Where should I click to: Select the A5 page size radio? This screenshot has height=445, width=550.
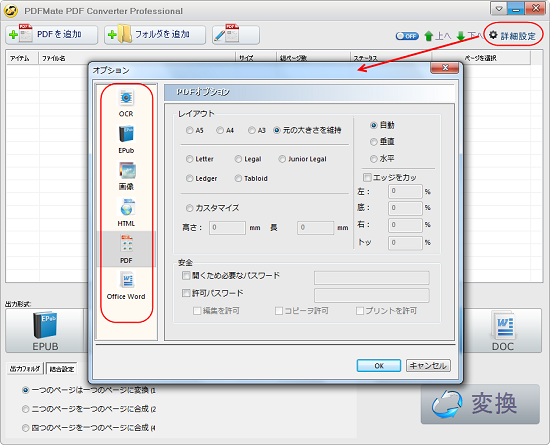point(189,130)
